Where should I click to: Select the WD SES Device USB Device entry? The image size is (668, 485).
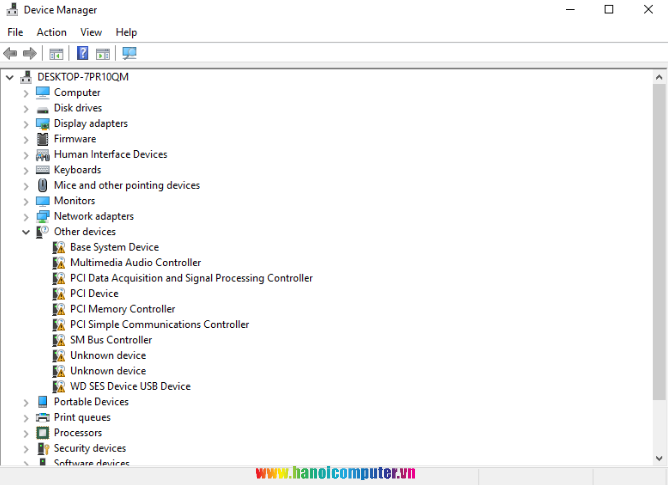click(x=130, y=387)
